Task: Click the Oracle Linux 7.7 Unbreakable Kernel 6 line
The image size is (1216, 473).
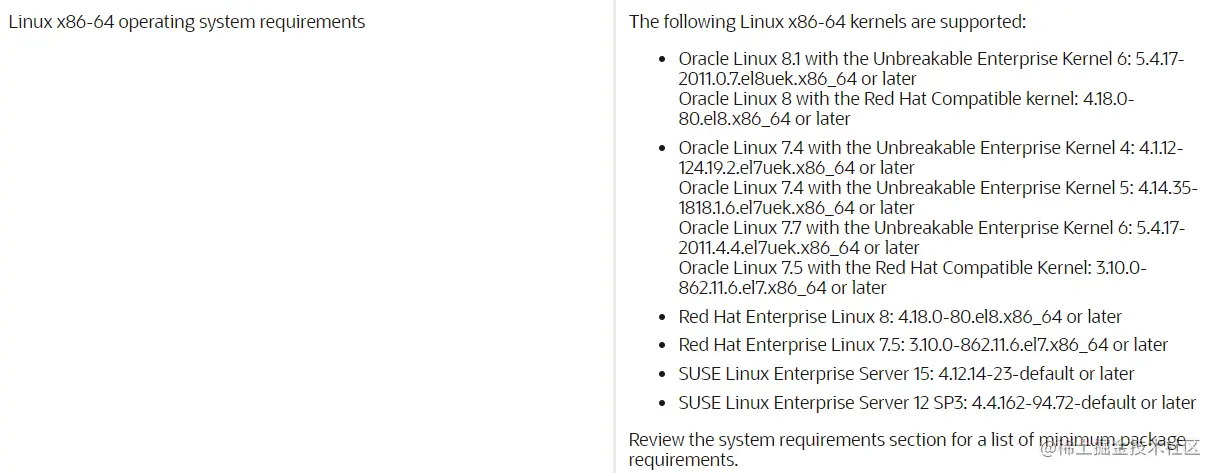Action: pyautogui.click(x=930, y=228)
